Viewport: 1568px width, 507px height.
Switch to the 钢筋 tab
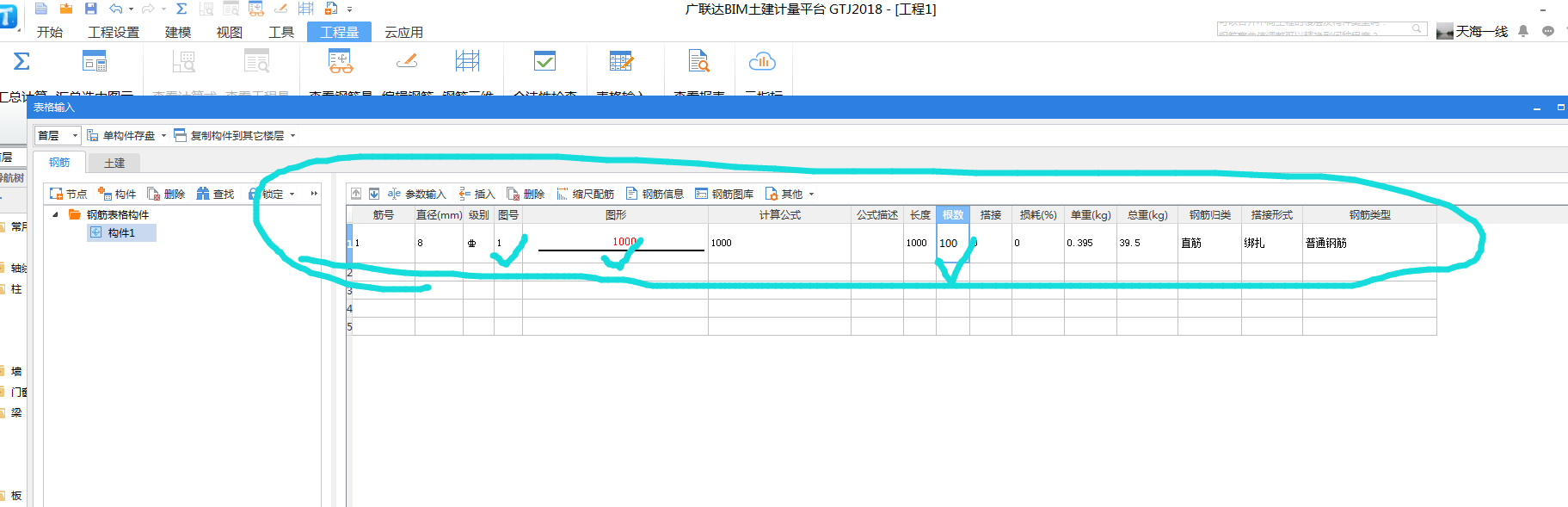(x=59, y=163)
